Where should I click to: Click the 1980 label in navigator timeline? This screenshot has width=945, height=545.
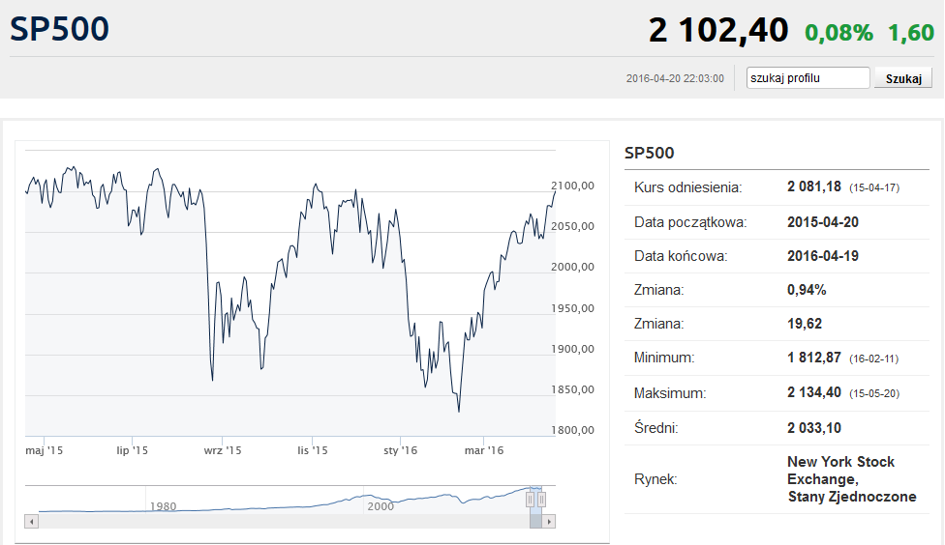[x=163, y=506]
